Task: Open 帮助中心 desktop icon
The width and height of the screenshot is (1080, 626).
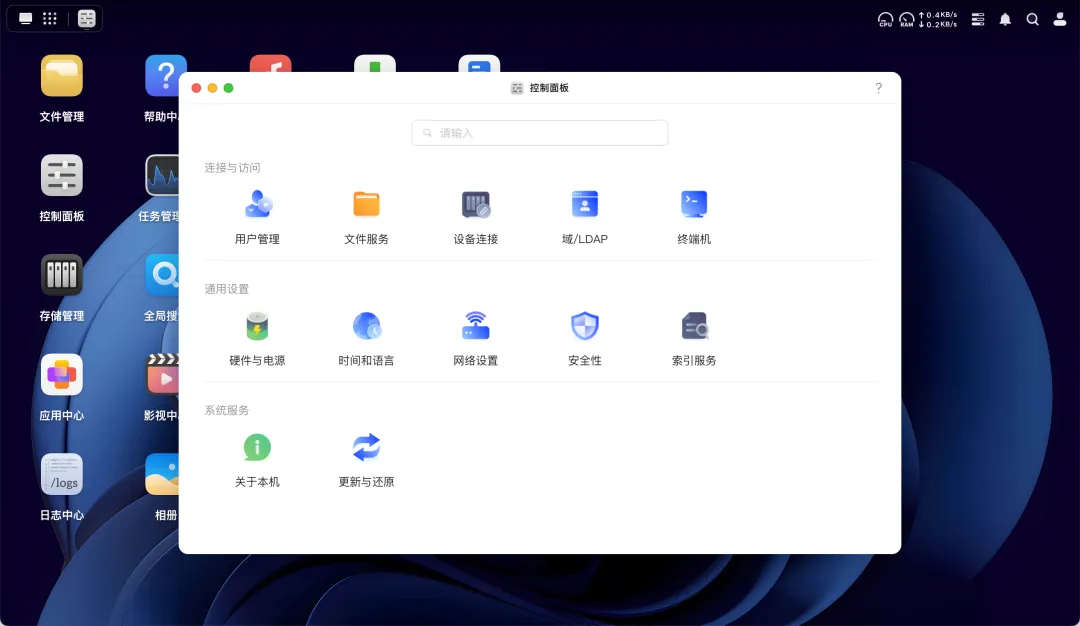Action: (x=163, y=89)
